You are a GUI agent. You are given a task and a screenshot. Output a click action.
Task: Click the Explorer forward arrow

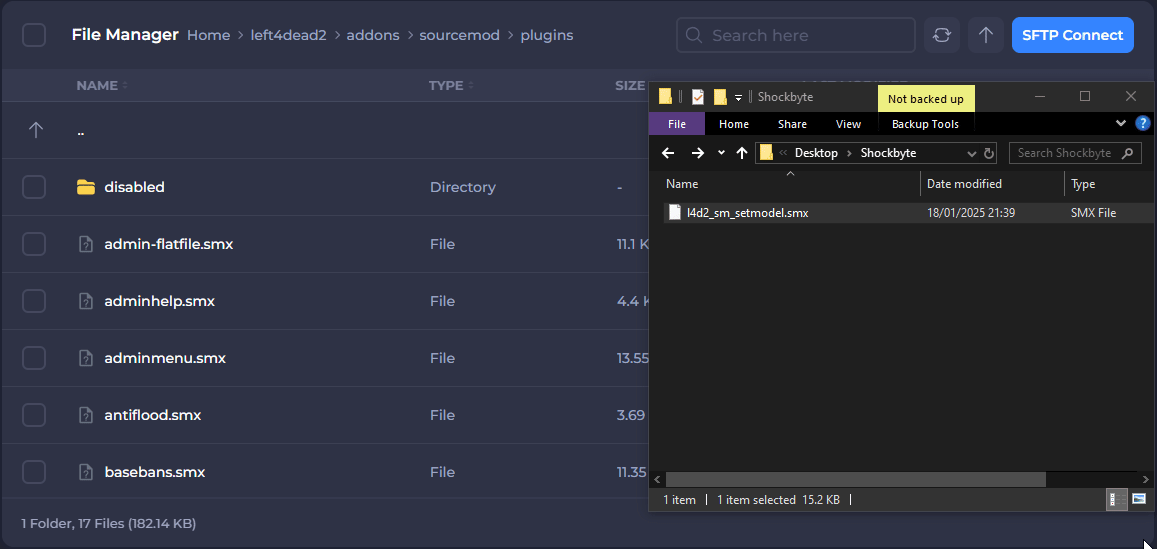(697, 153)
